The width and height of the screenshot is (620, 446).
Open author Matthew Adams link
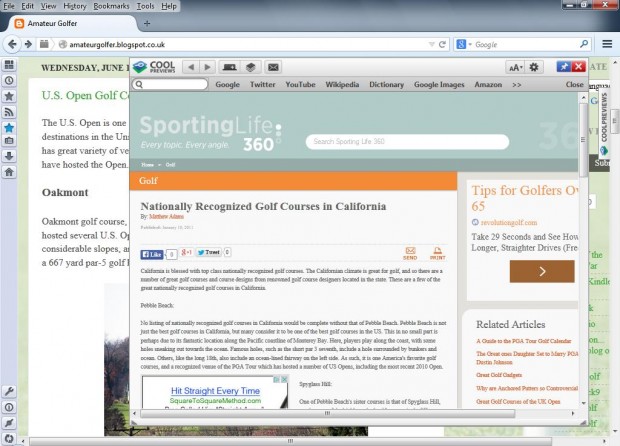(x=166, y=216)
